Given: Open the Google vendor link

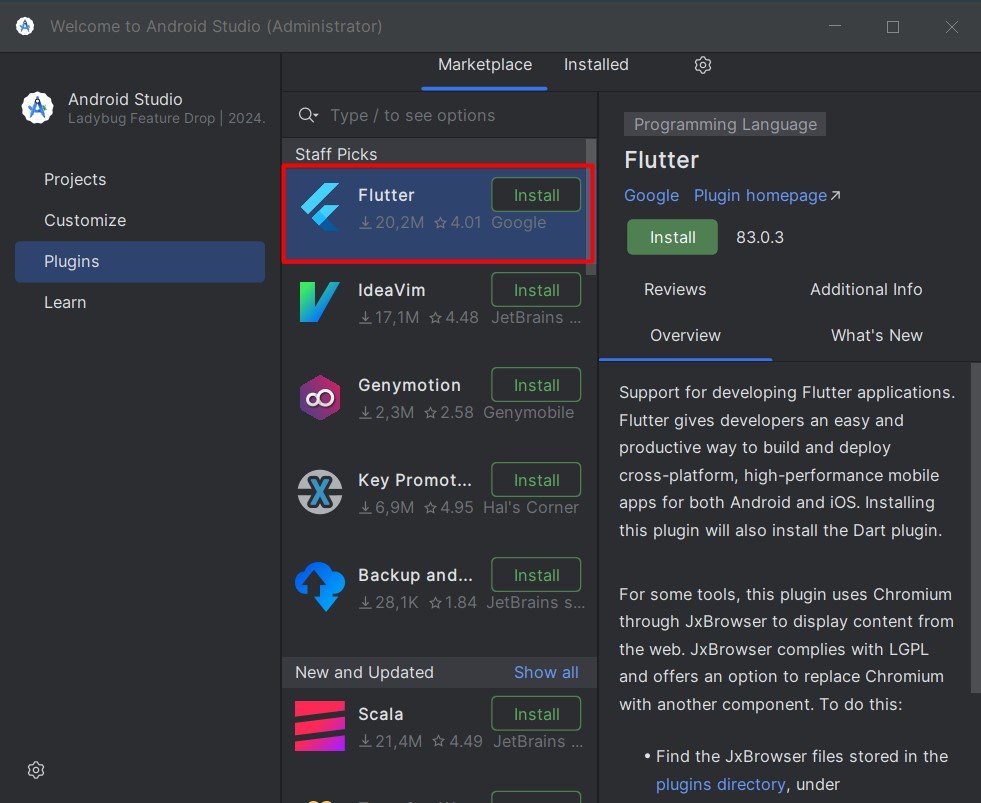Looking at the screenshot, I should tap(651, 196).
